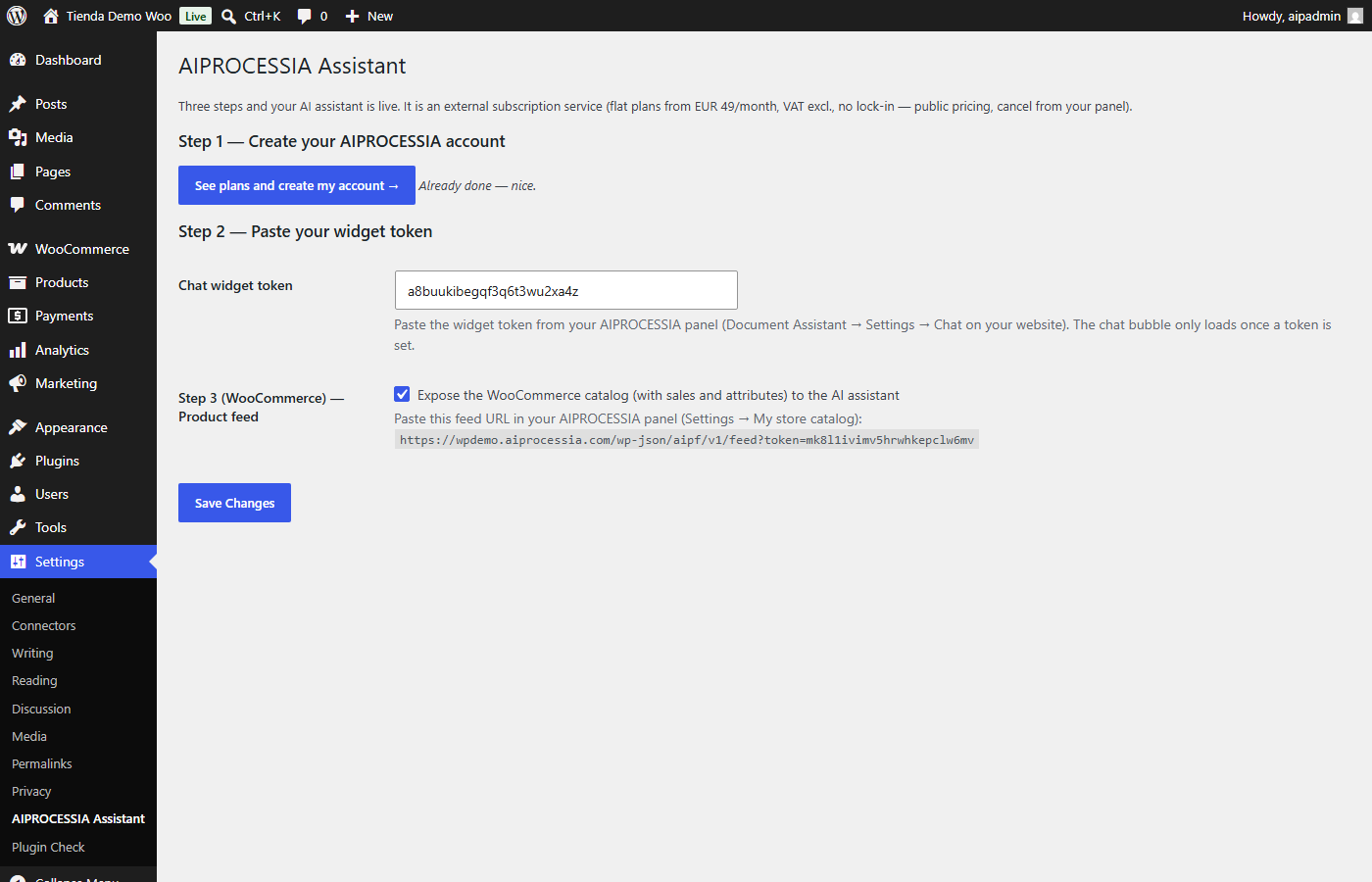This screenshot has height=882, width=1372.
Task: Open Connectors settings submenu link
Action: click(44, 625)
